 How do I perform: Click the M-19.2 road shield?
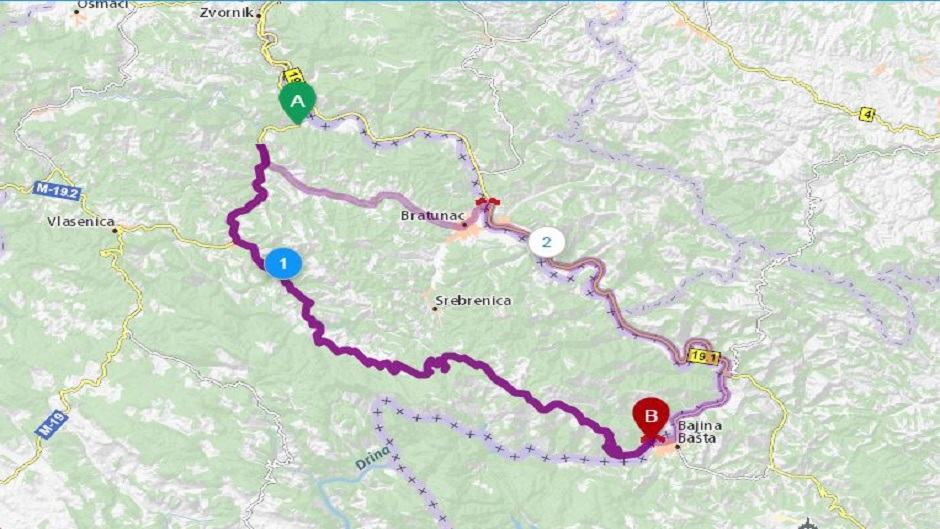57,192
